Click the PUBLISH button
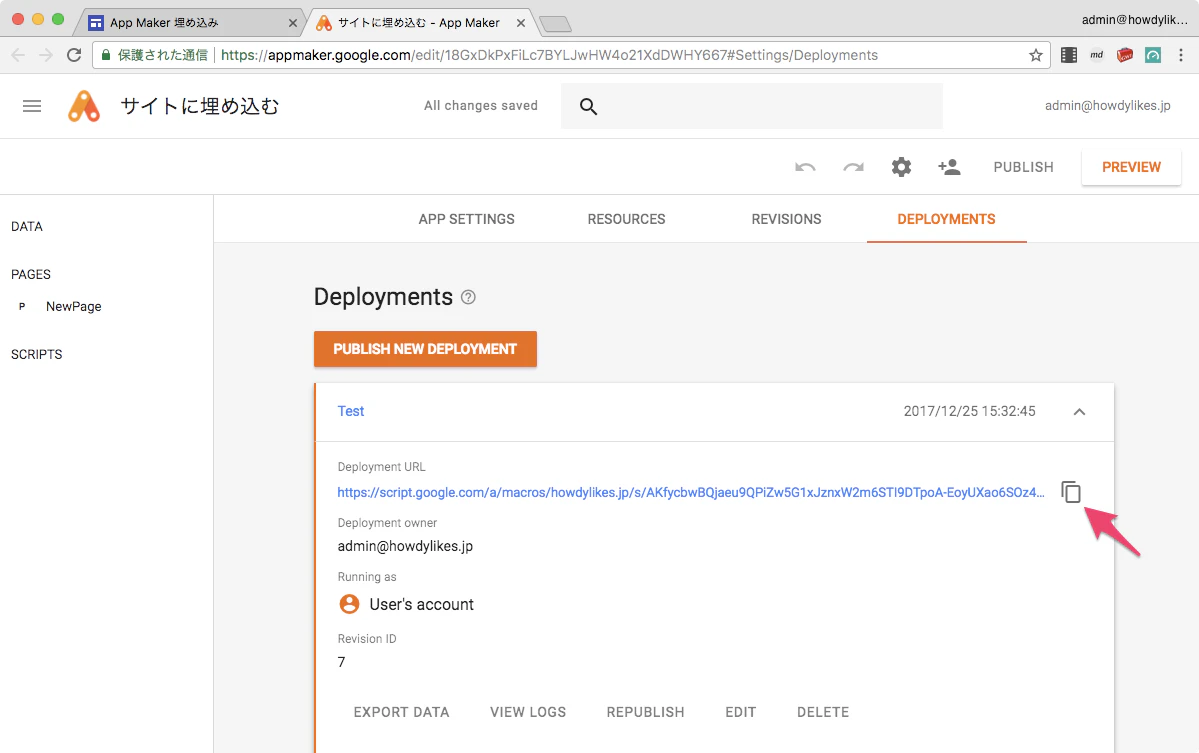 tap(1023, 167)
